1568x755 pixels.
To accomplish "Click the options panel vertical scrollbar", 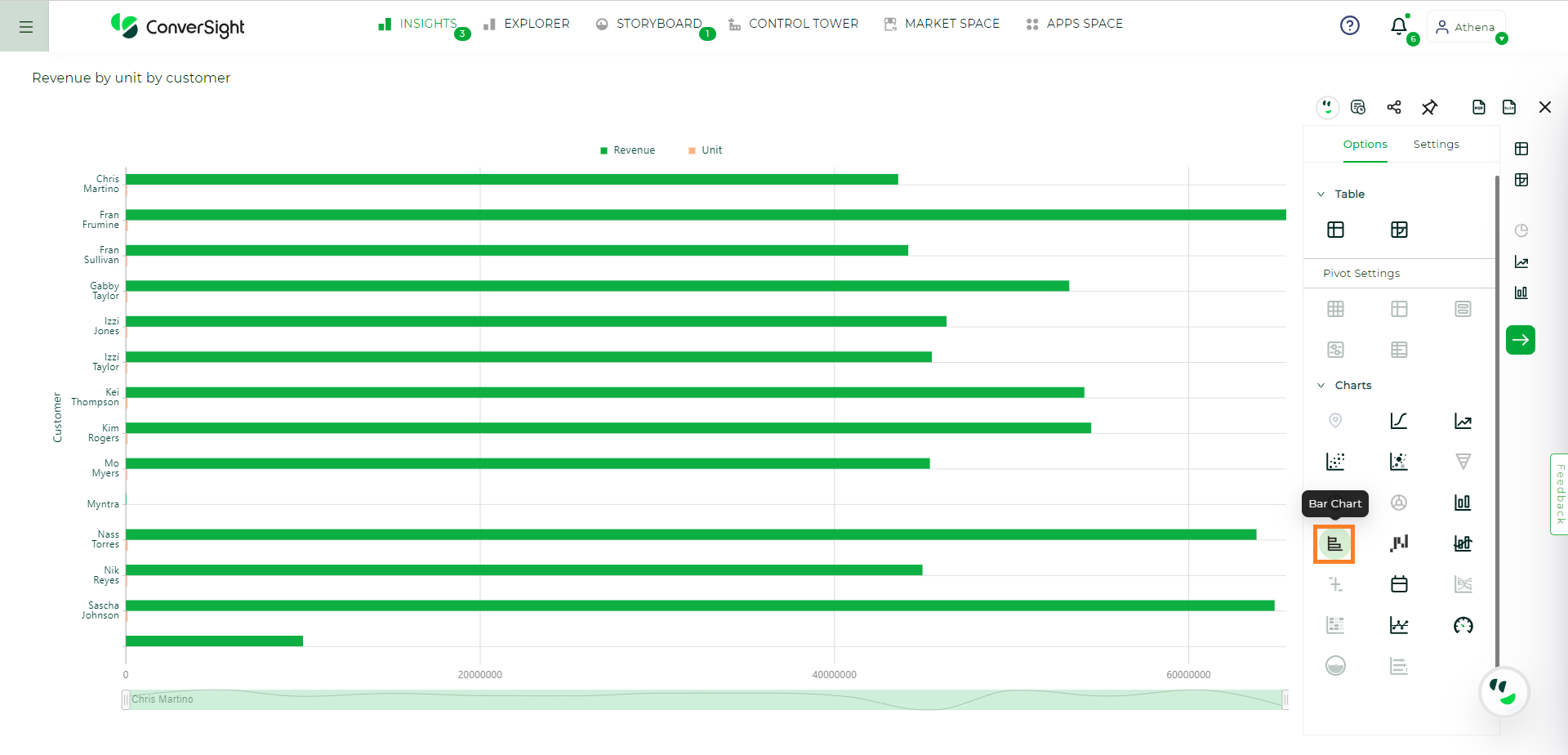I will tap(1497, 421).
